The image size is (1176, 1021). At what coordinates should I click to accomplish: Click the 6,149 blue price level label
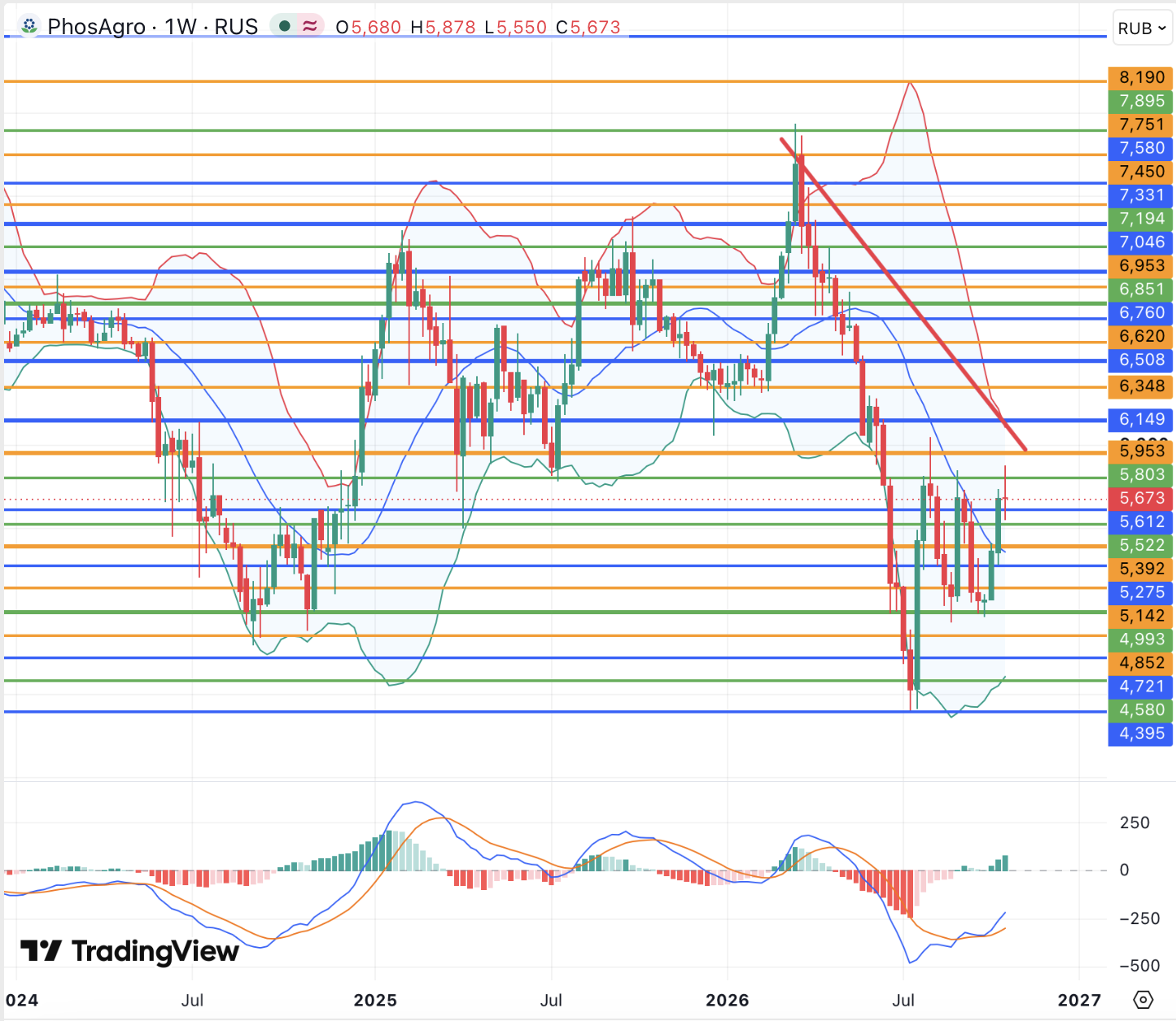pyautogui.click(x=1141, y=419)
